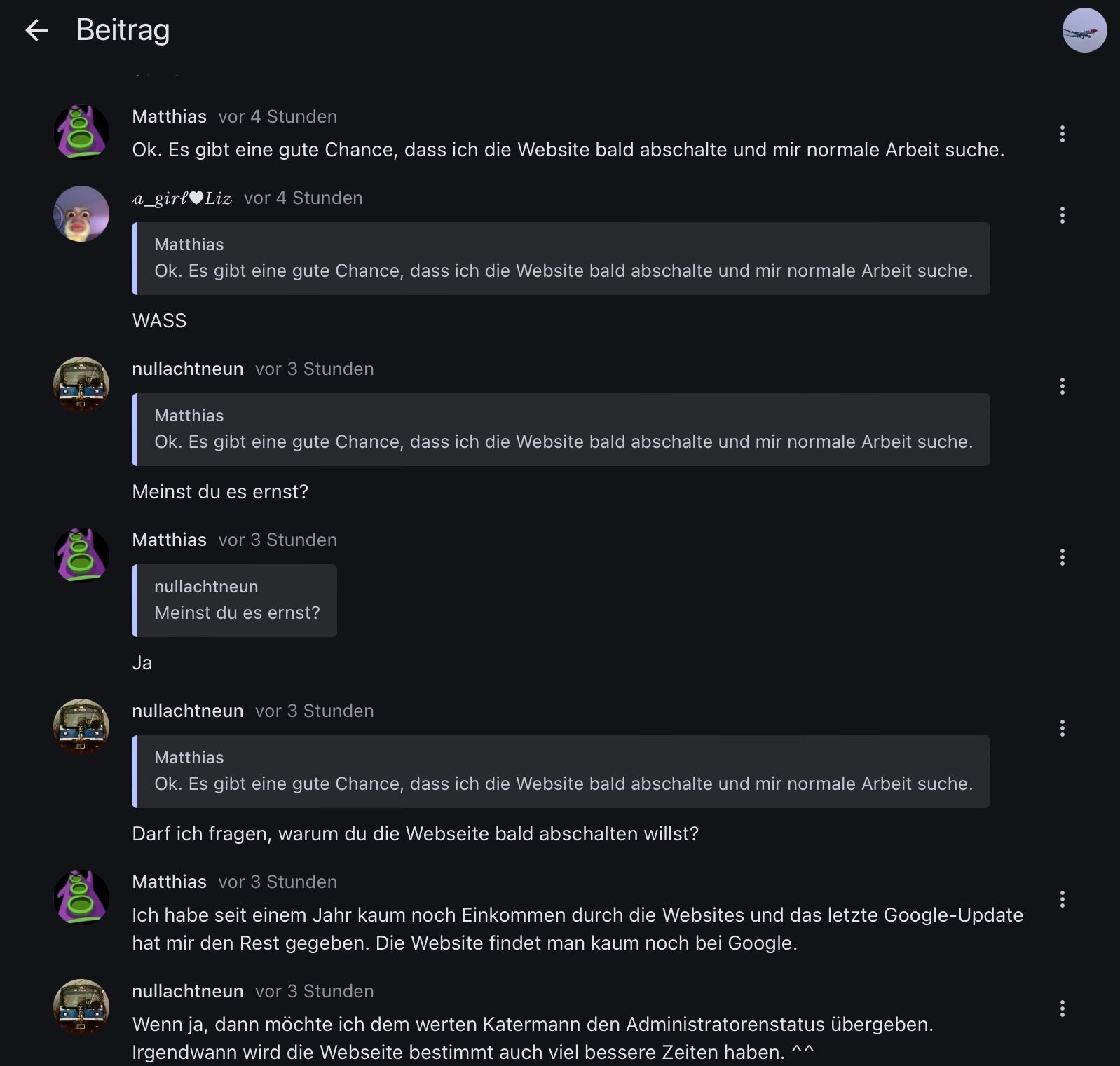Screen dimensions: 1120x1066
Task: Open the username Matthias on first comment
Action: tap(169, 116)
